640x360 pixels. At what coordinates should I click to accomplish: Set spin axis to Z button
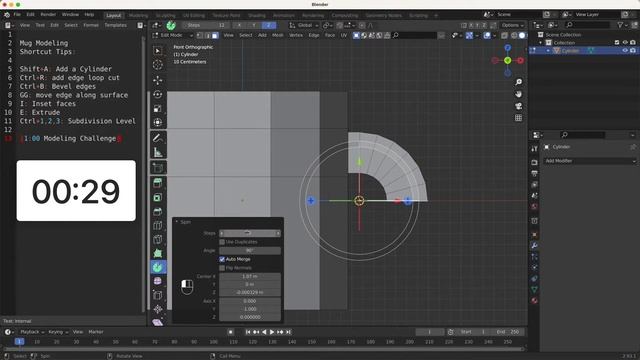coord(268,25)
